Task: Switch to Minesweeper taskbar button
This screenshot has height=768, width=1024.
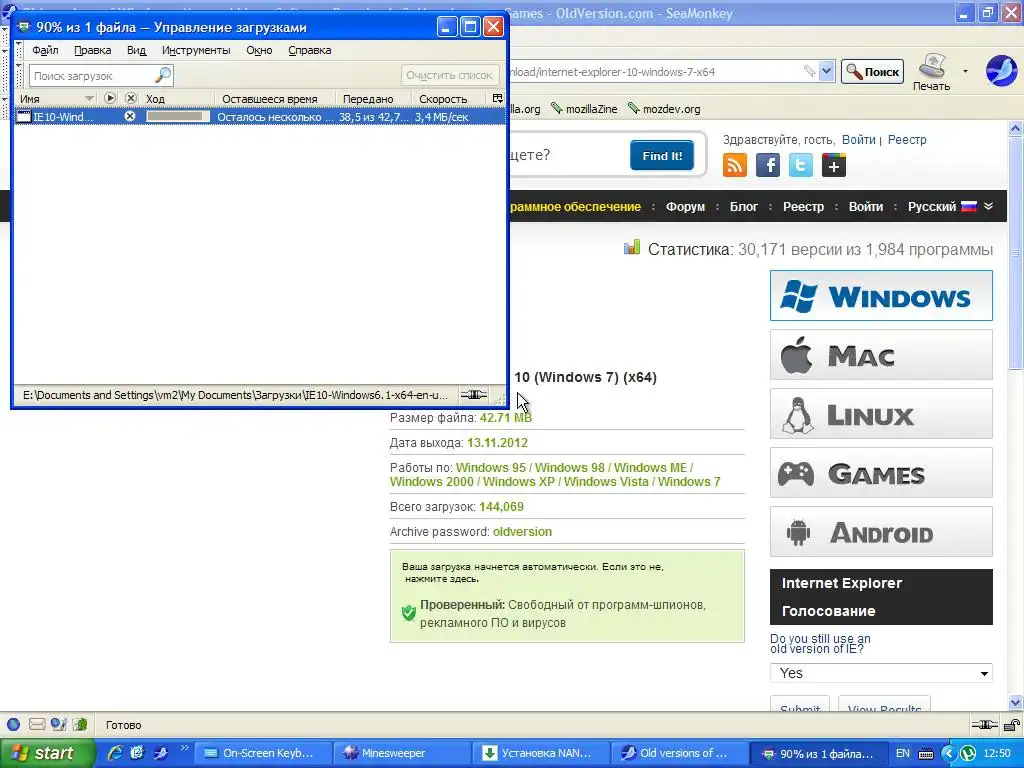Action: click(x=401, y=753)
